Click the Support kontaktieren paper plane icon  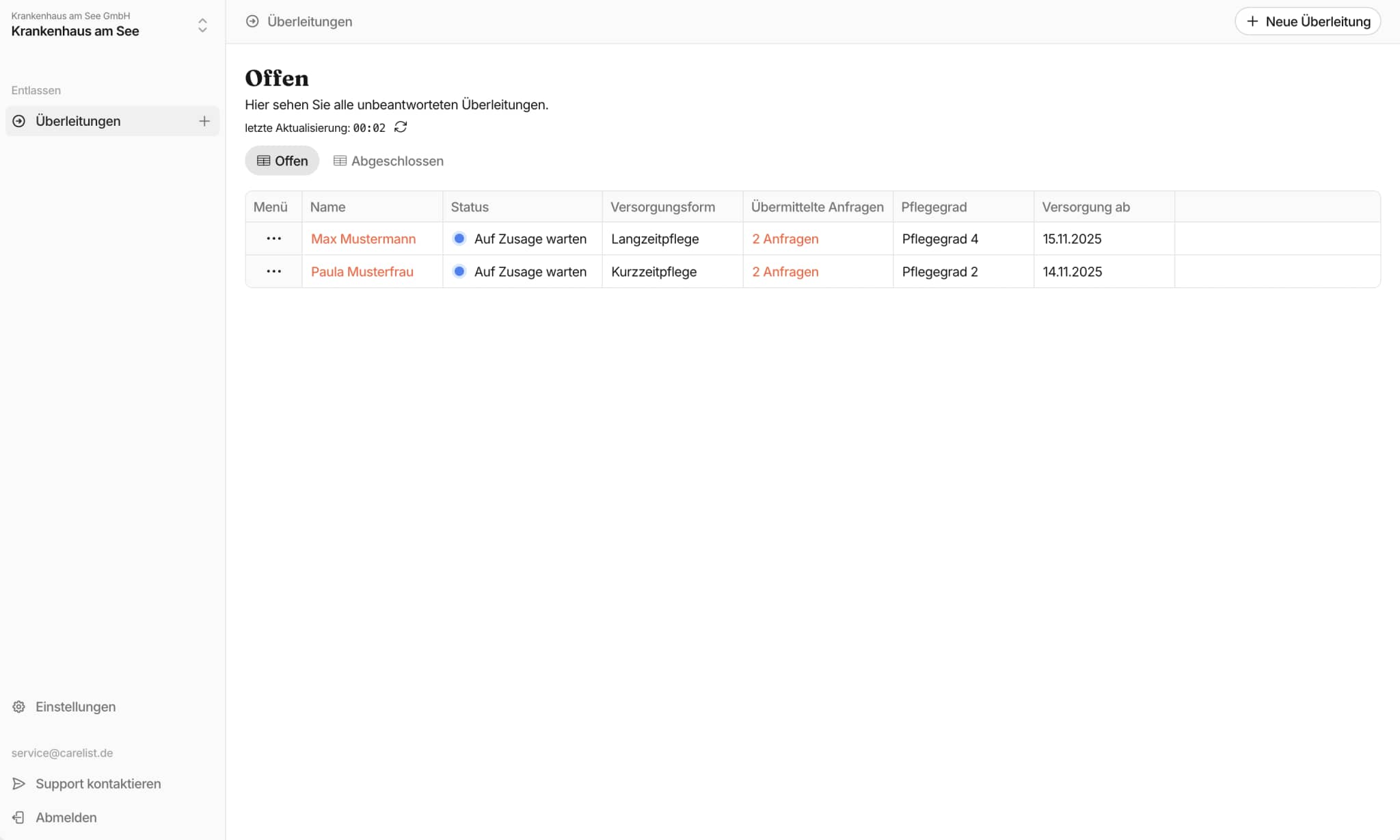click(x=19, y=784)
